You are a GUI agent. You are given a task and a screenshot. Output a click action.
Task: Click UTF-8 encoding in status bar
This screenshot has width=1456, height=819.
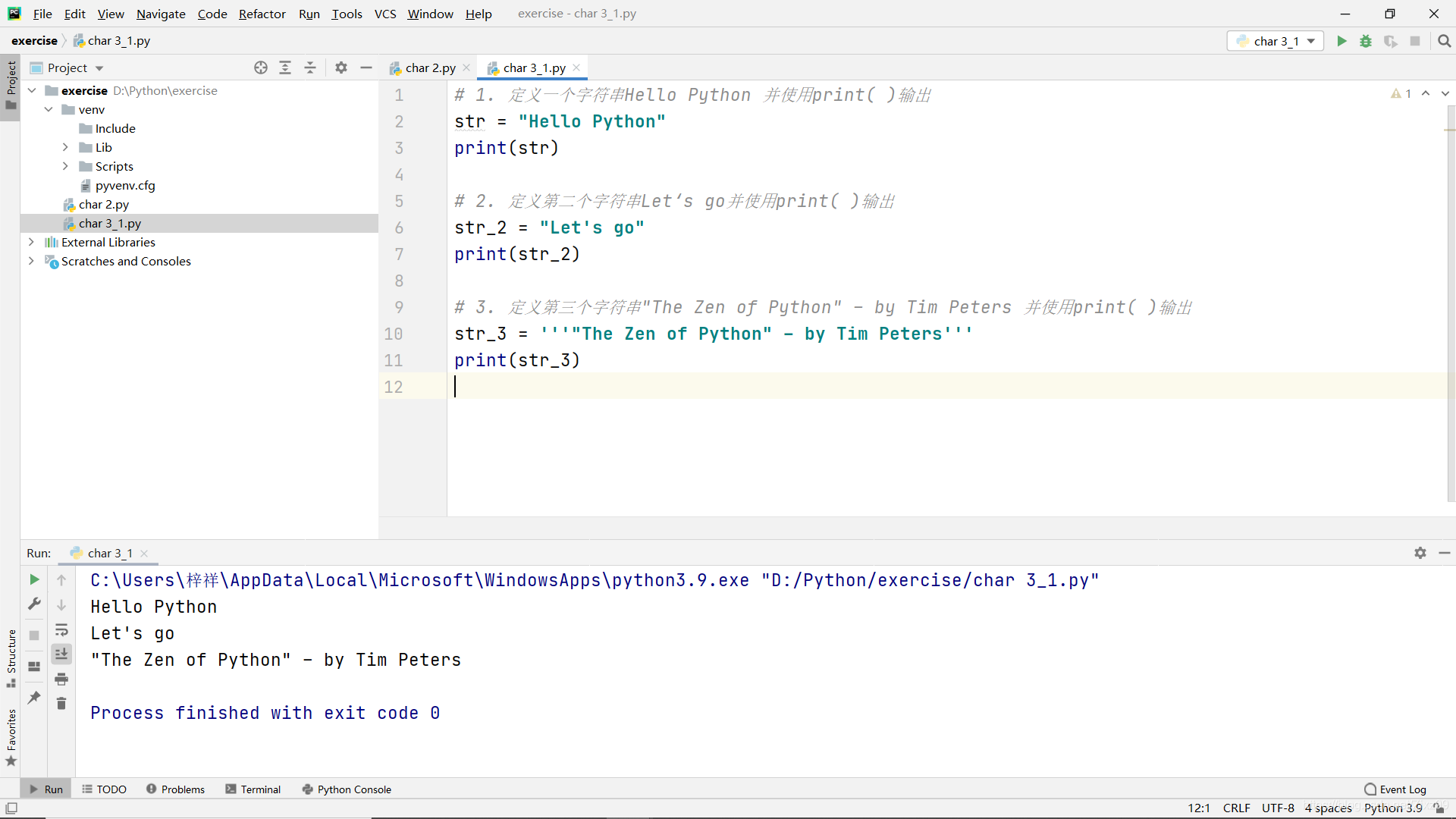1278,808
